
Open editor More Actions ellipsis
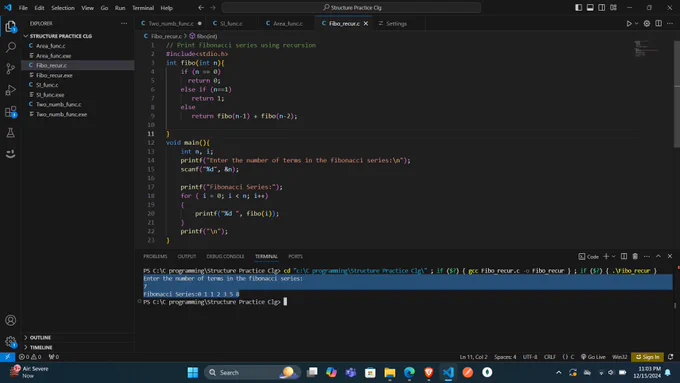pyautogui.click(x=670, y=23)
